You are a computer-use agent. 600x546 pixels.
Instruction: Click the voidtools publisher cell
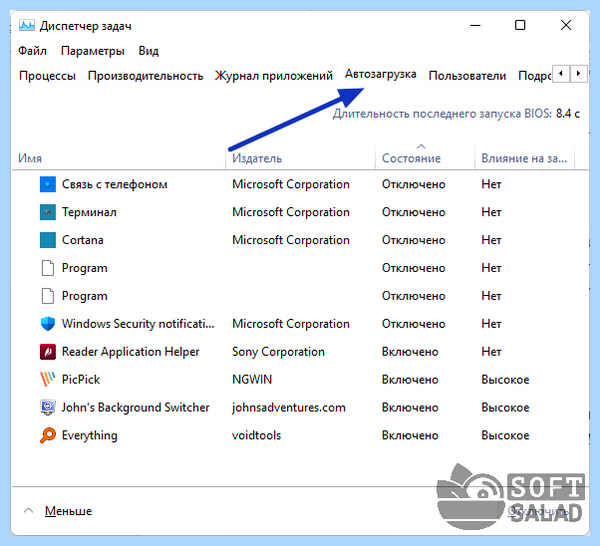256,435
